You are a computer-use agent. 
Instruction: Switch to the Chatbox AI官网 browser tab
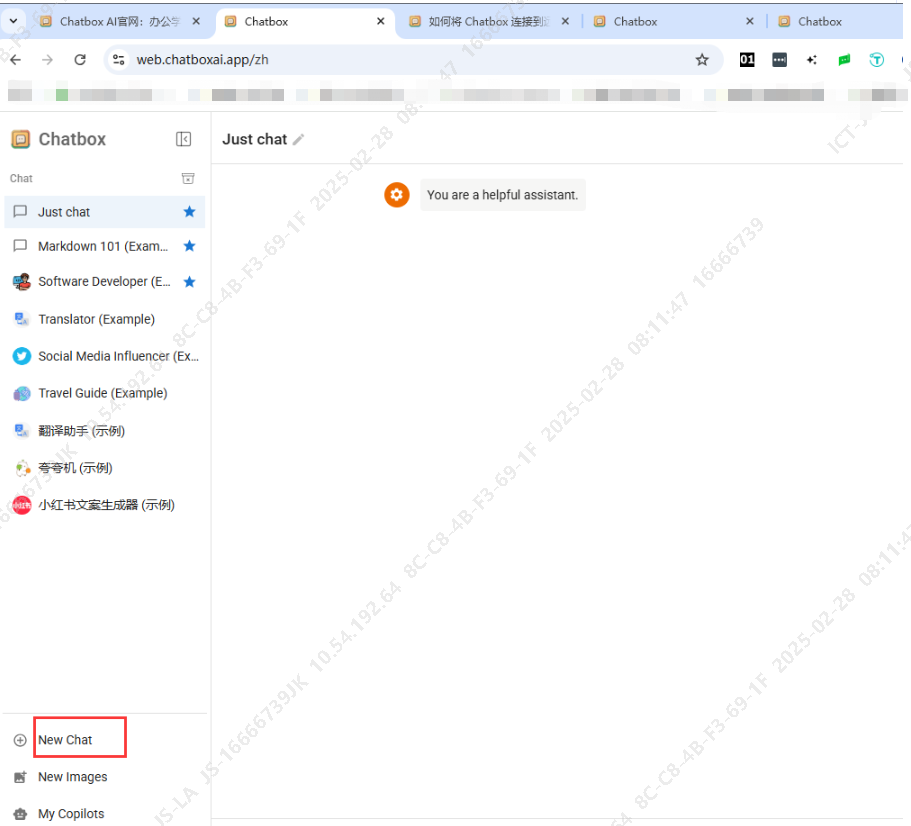coord(121,21)
